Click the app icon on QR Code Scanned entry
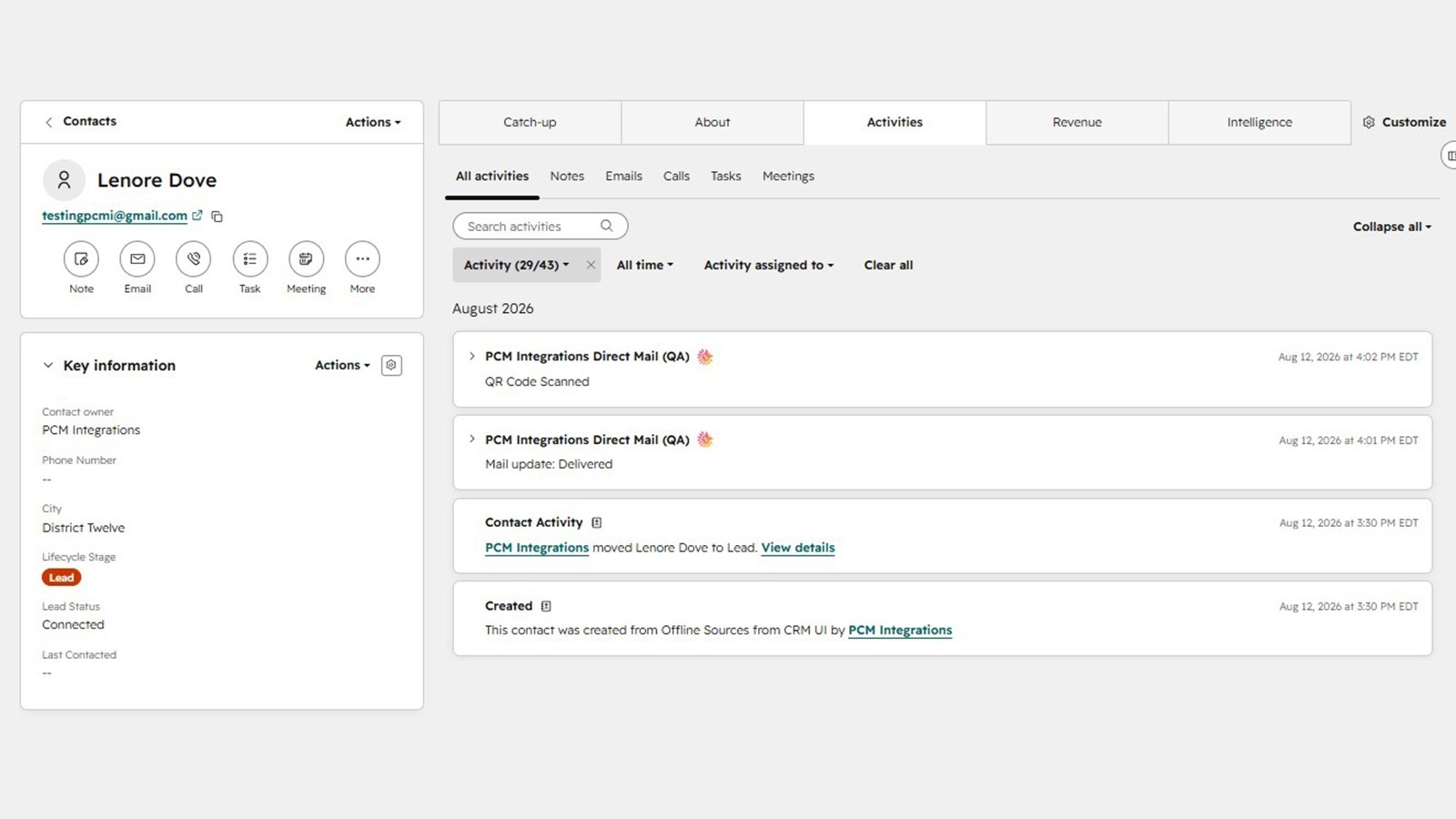Screen dimensions: 1456x819 coord(705,357)
